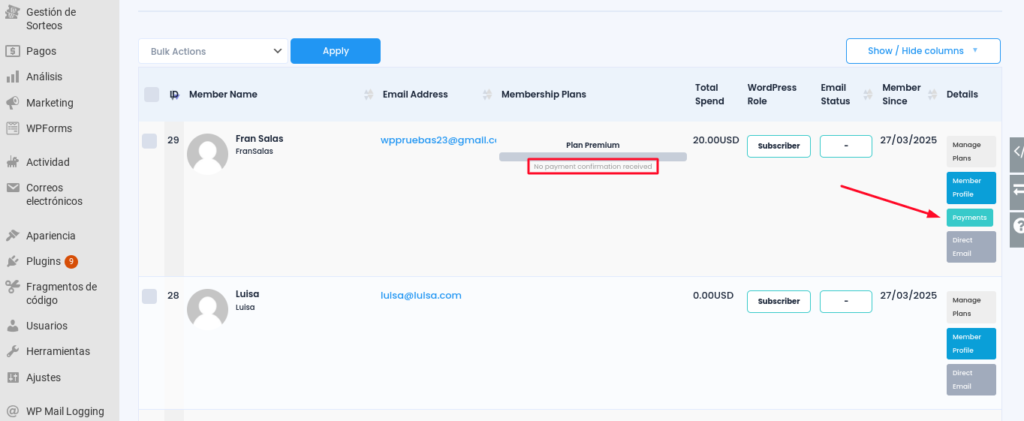The height and width of the screenshot is (421, 1024).
Task: Click the Apply button
Action: click(x=336, y=51)
